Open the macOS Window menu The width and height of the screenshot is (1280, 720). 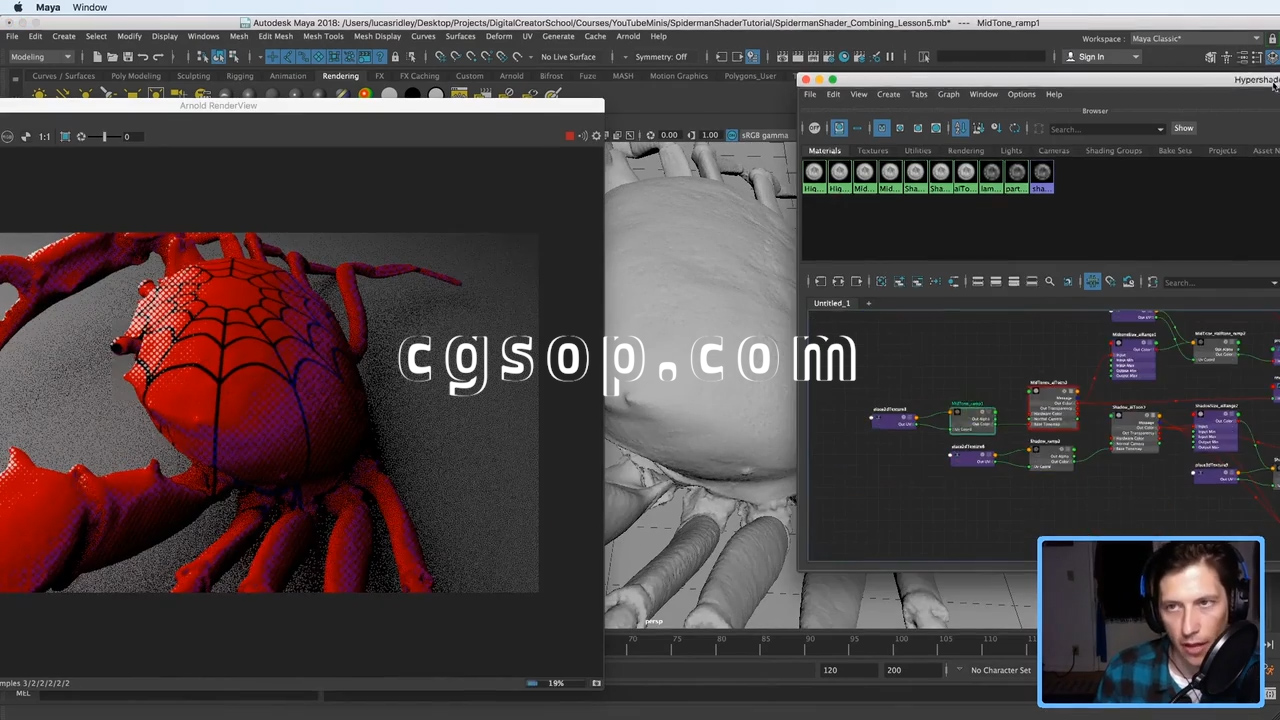tap(89, 7)
